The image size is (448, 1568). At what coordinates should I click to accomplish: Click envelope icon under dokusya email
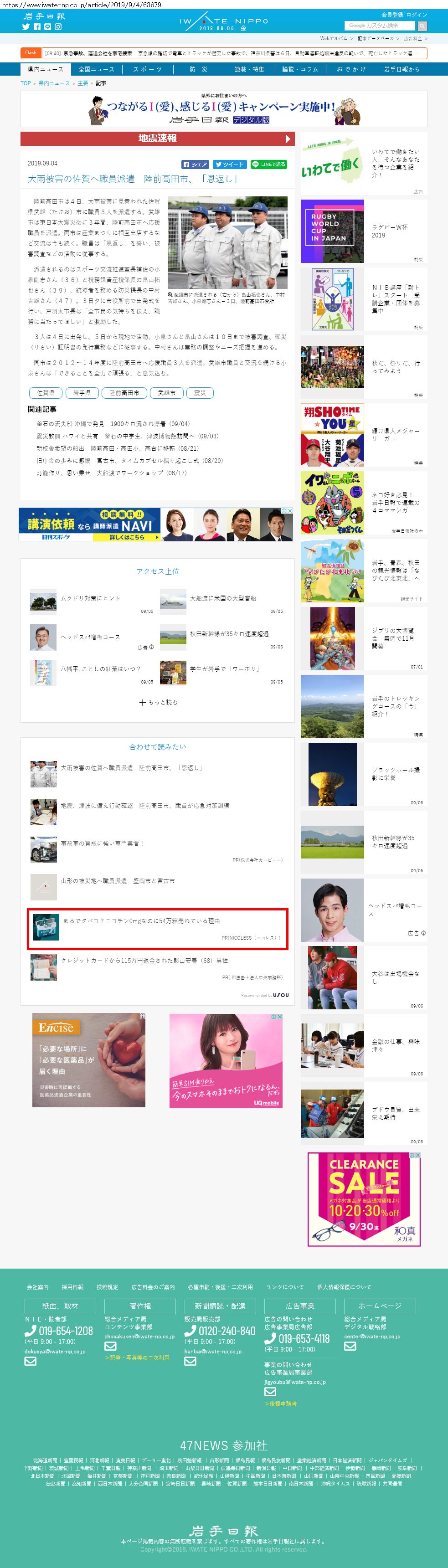pos(31,1361)
